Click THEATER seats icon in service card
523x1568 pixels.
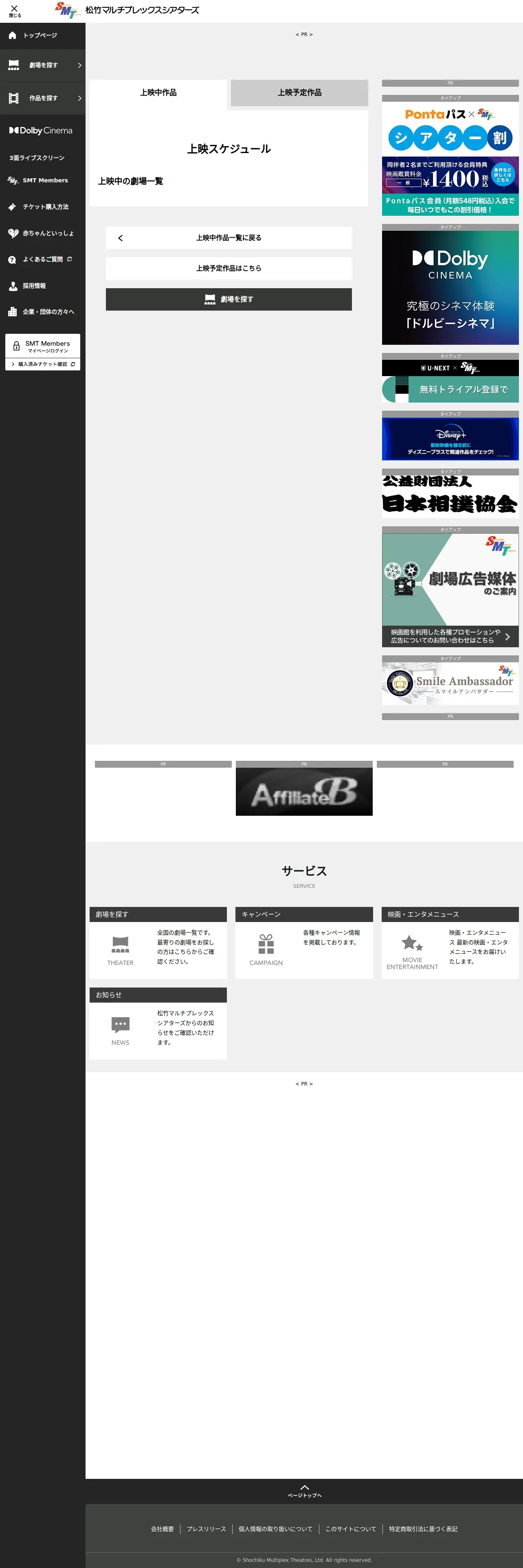pyautogui.click(x=121, y=945)
